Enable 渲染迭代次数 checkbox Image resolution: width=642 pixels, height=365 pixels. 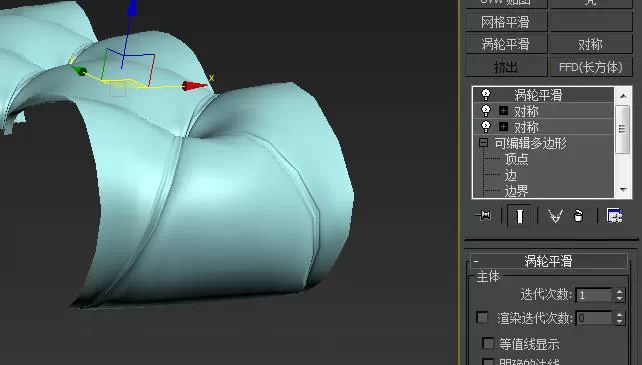[482, 317]
